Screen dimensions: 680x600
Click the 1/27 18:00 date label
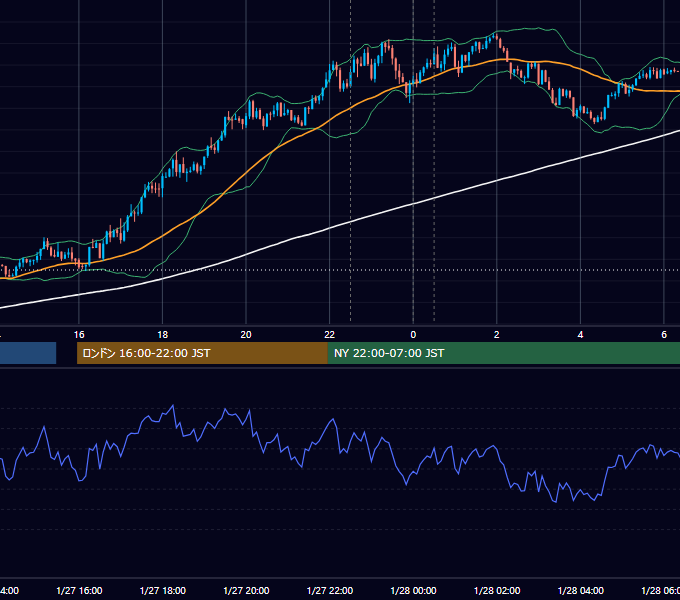click(x=163, y=590)
